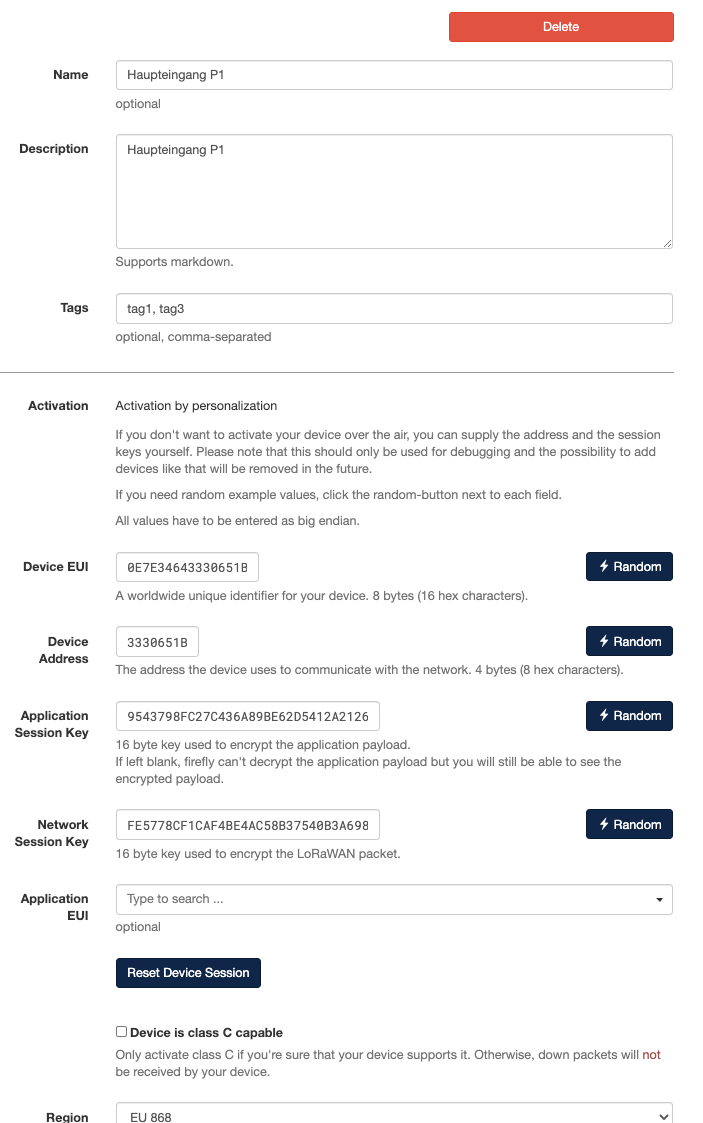Expand the Region EU 868 dropdown
This screenshot has width=703, height=1123.
pos(394,1116)
